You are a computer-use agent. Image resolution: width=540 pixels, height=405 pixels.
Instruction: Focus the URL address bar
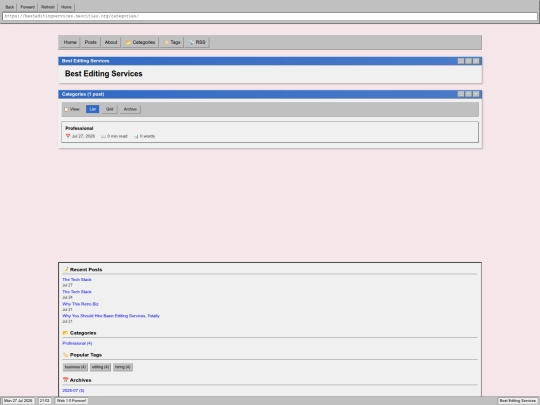pyautogui.click(x=270, y=16)
